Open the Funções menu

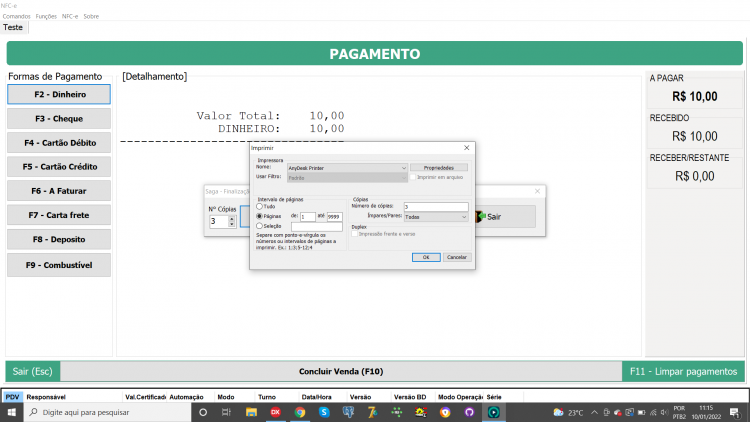click(x=46, y=16)
